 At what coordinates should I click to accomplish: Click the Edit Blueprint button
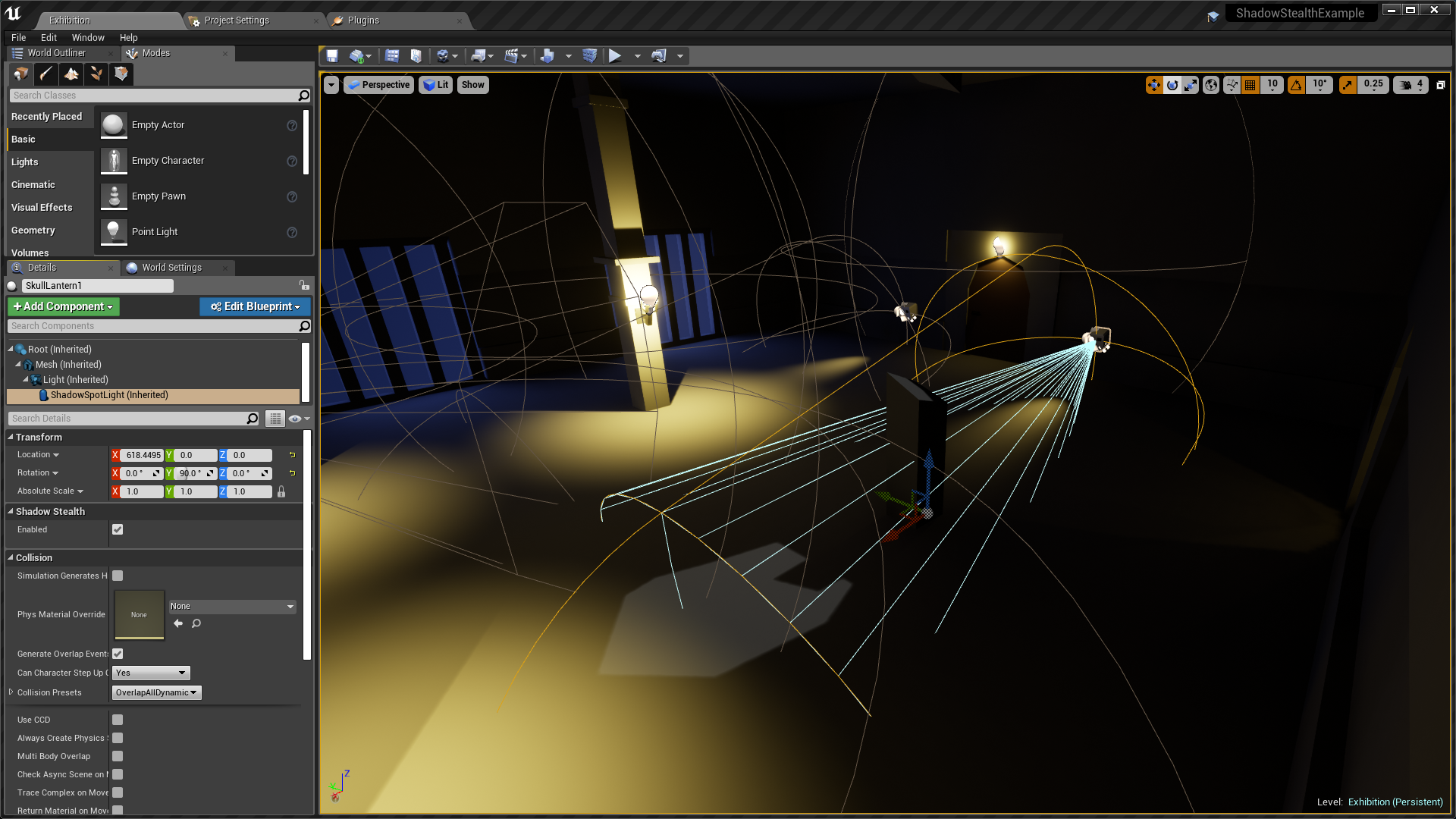(256, 306)
